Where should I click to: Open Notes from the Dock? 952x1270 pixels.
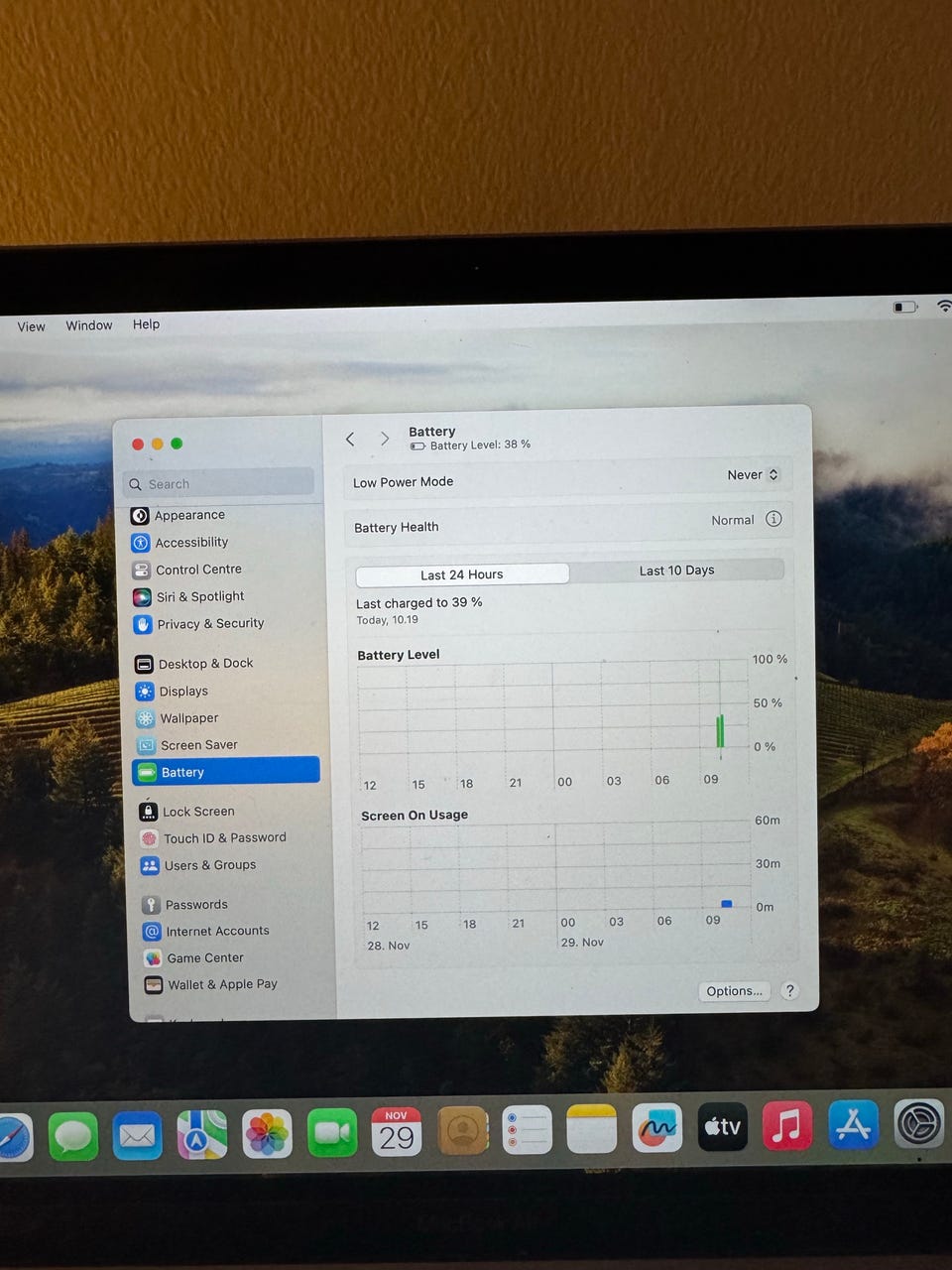point(592,1129)
